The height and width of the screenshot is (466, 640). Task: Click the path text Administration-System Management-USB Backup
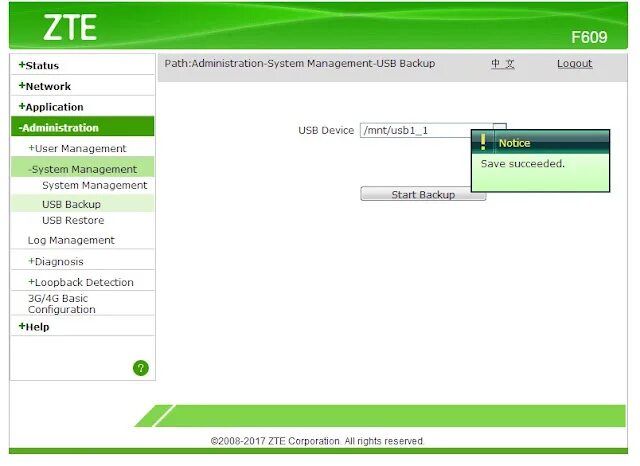click(300, 64)
